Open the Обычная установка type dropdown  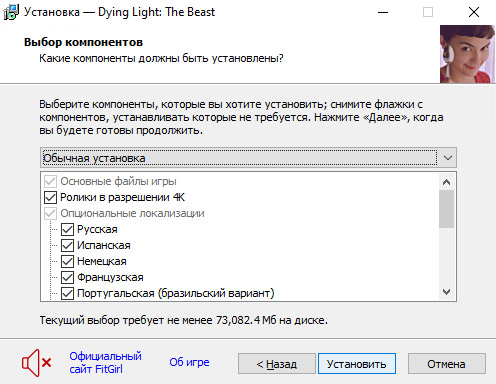(x=248, y=158)
